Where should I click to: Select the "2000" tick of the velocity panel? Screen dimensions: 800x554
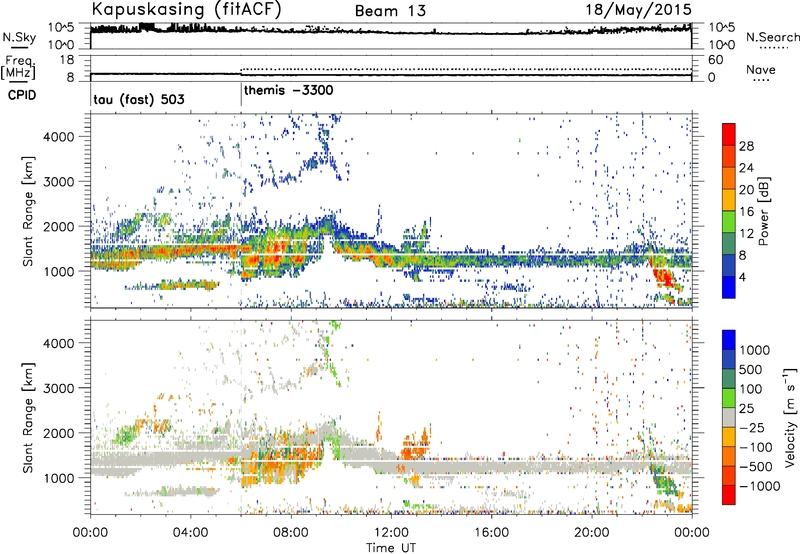pos(59,433)
